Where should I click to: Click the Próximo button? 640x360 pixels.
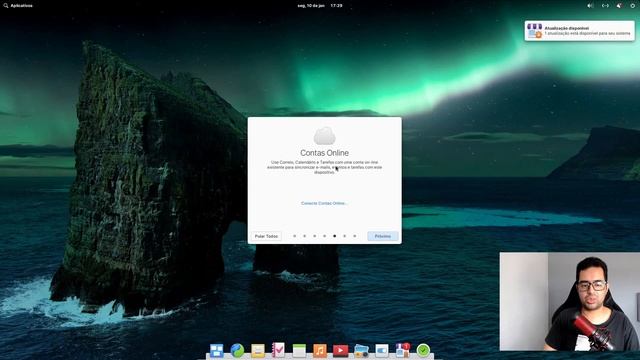click(383, 236)
